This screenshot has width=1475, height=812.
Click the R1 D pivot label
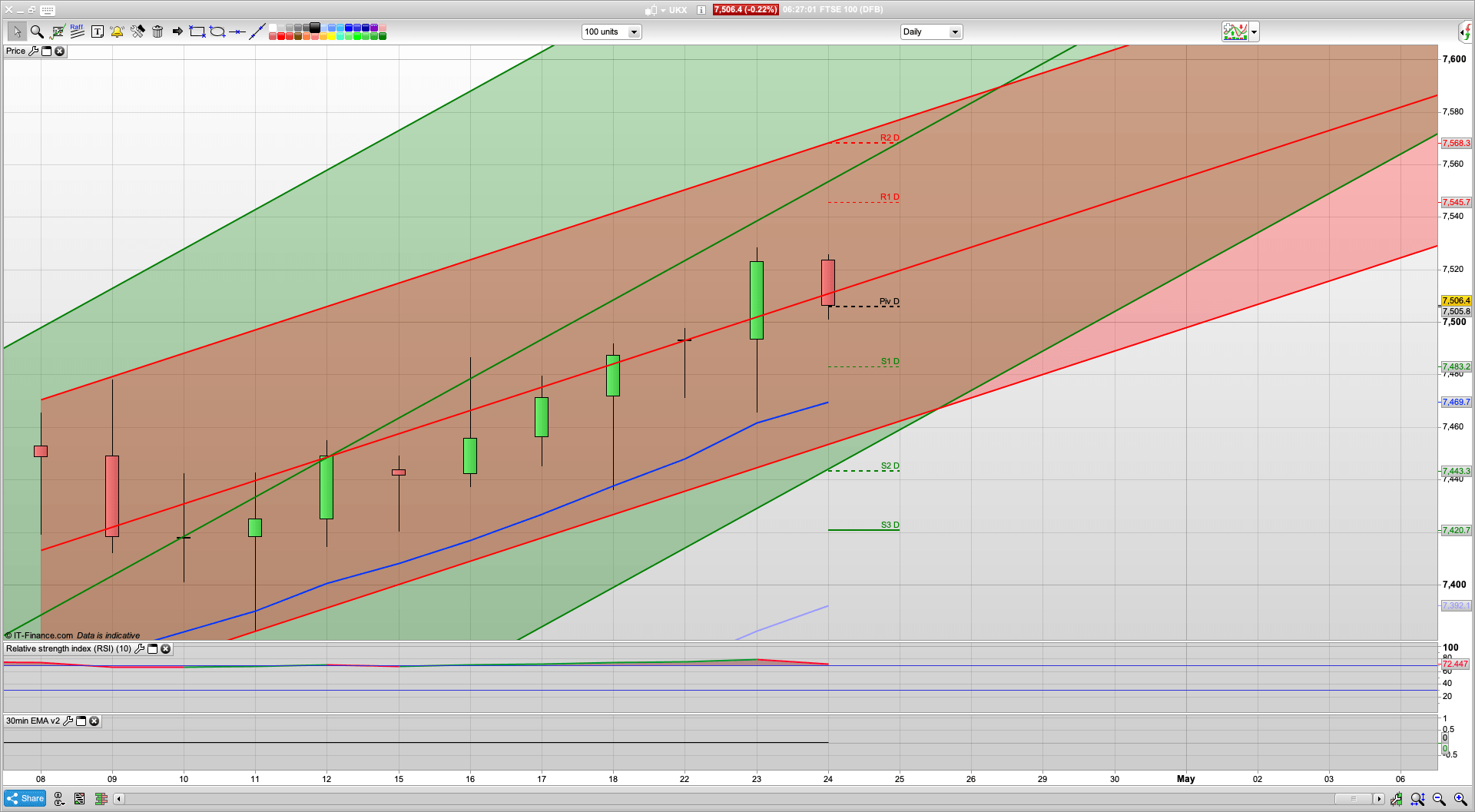(890, 197)
